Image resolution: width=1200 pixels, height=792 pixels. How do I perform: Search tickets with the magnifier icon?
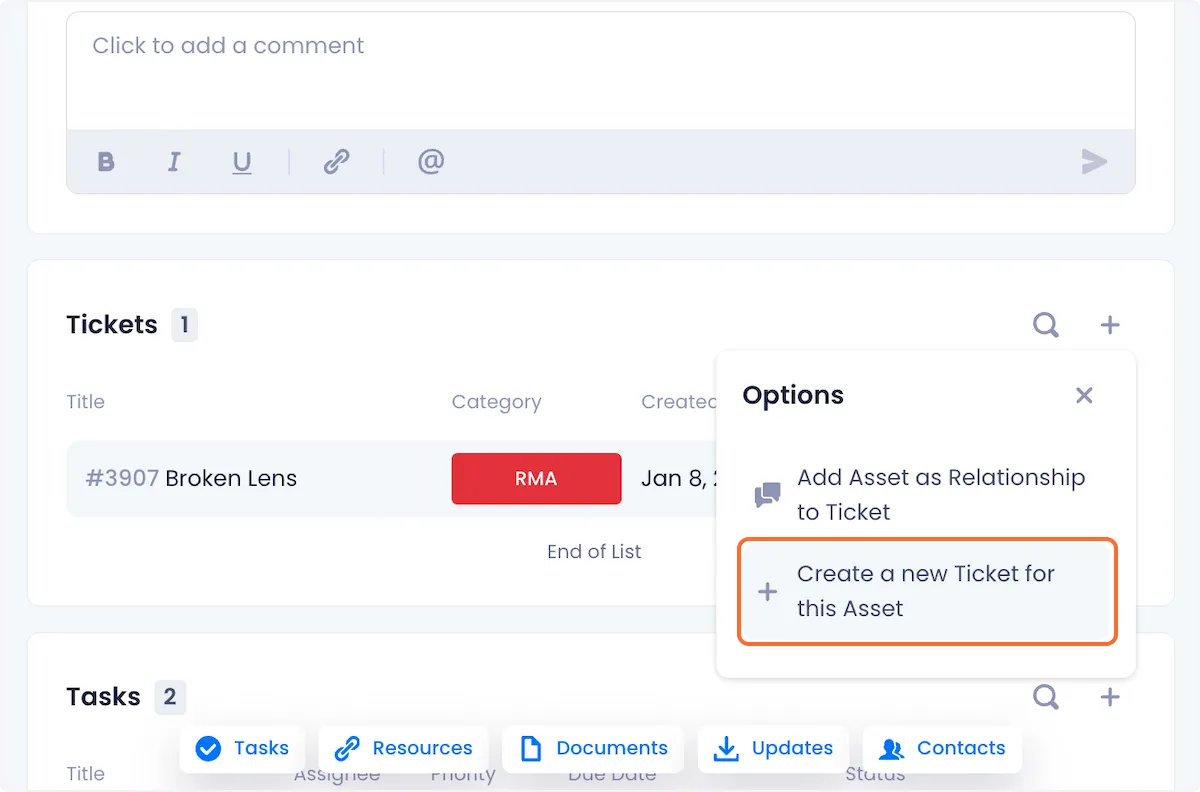click(1046, 325)
